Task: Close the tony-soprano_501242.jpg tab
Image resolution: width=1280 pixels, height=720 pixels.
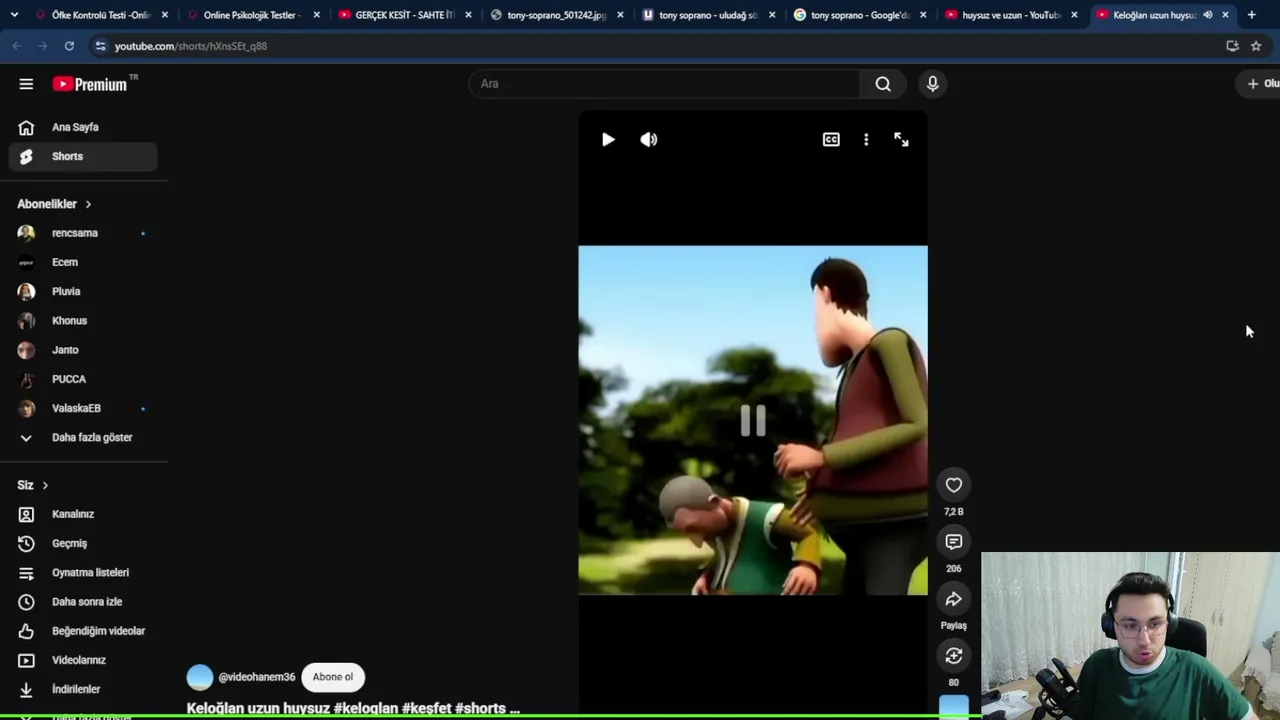Action: coord(620,15)
